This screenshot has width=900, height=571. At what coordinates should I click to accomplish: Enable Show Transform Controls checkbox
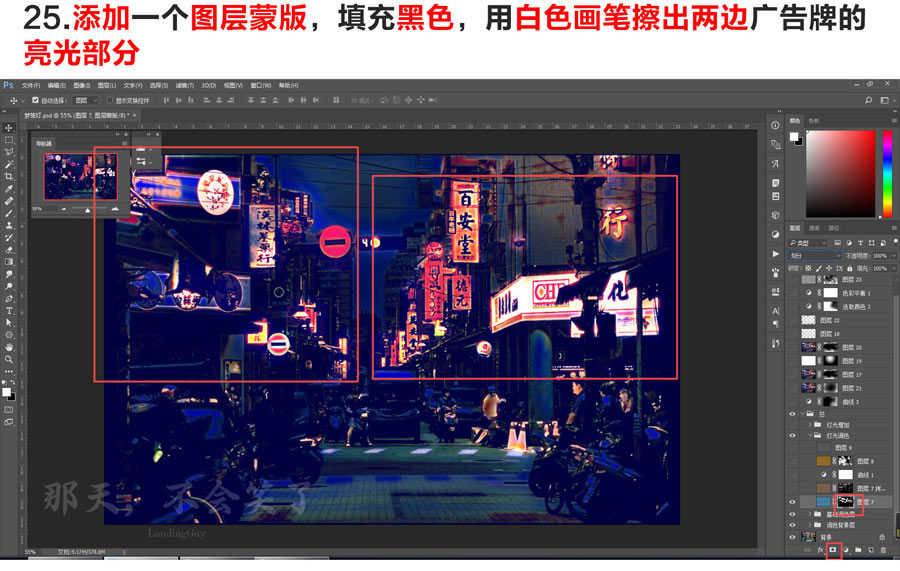[110, 100]
